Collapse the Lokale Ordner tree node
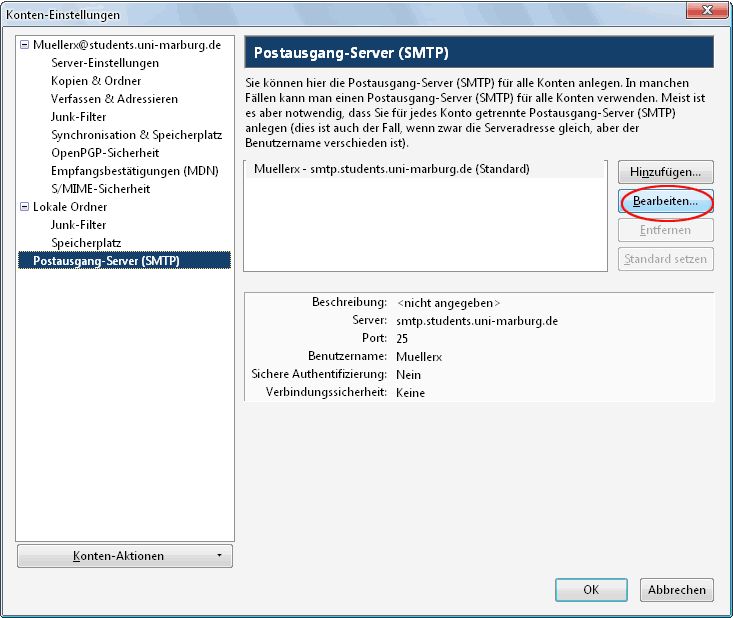The height and width of the screenshot is (618, 733). (25, 207)
